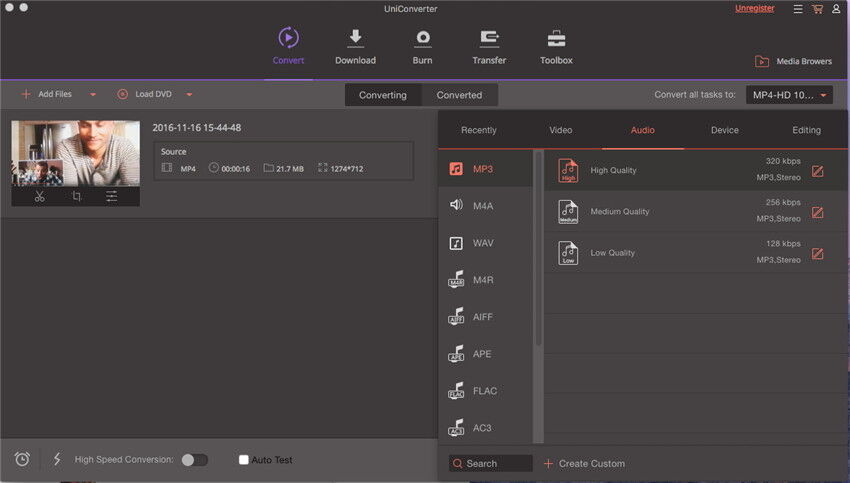The height and width of the screenshot is (483, 850).
Task: Expand the Add Files dropdown arrow
Action: 93,94
